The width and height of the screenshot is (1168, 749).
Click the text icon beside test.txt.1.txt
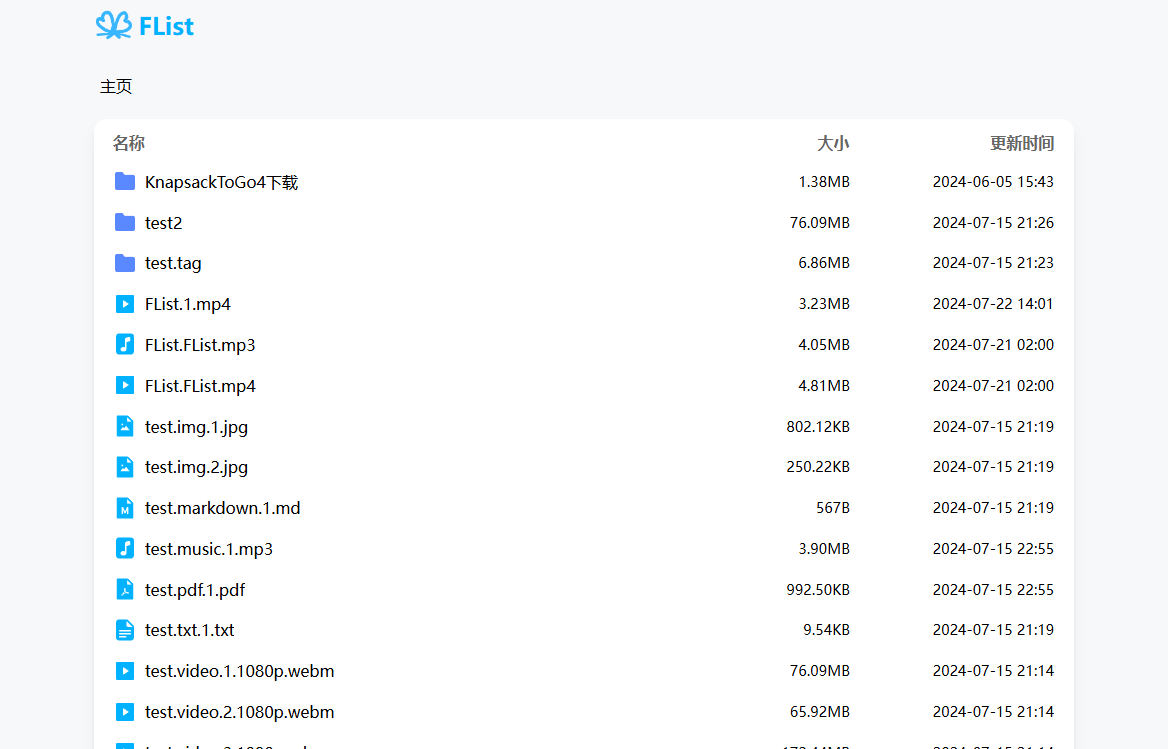[x=124, y=630]
